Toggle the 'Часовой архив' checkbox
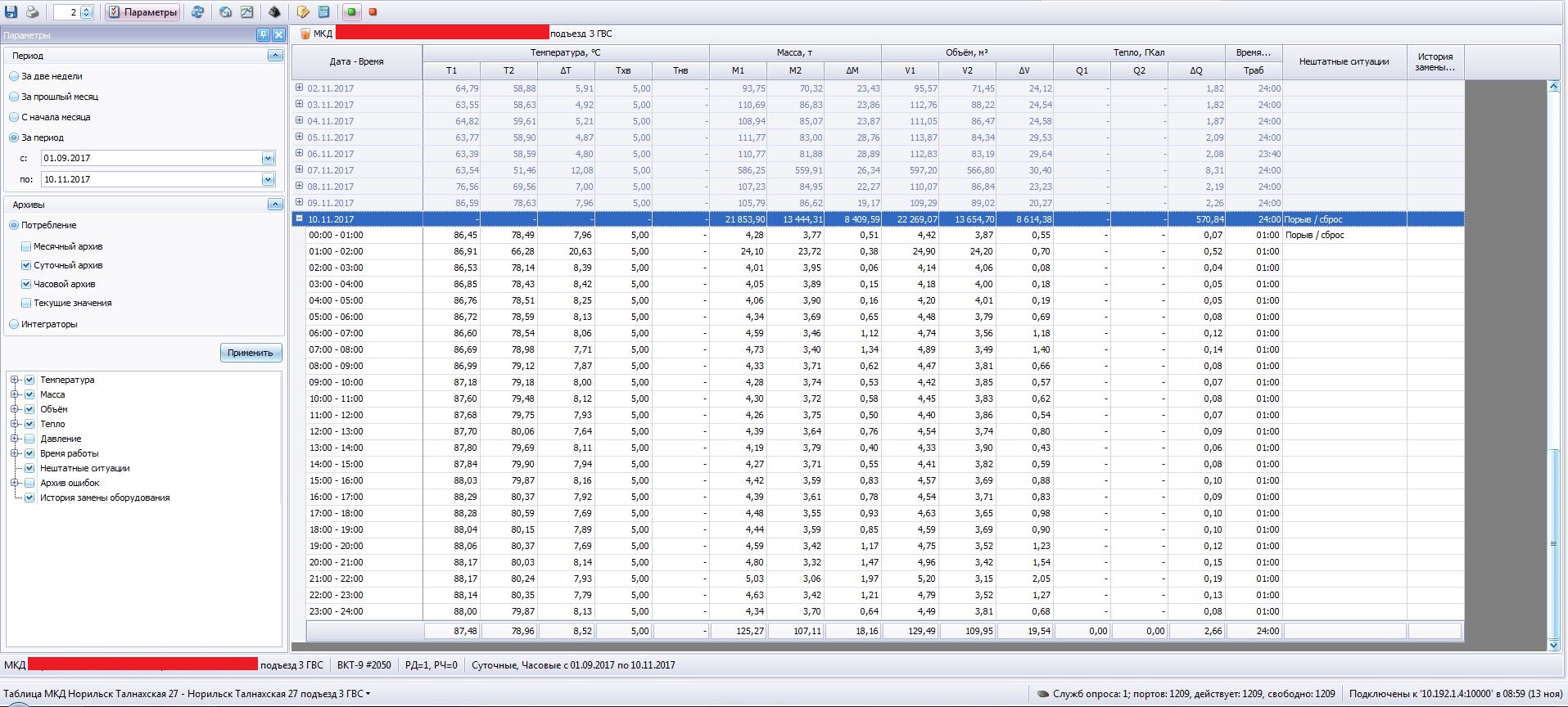Screen dimensions: 1568x707 (26, 284)
